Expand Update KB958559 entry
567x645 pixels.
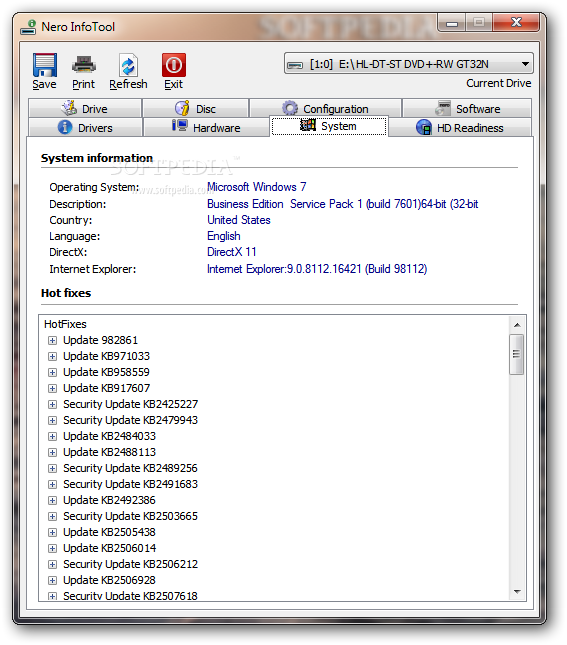click(x=52, y=372)
